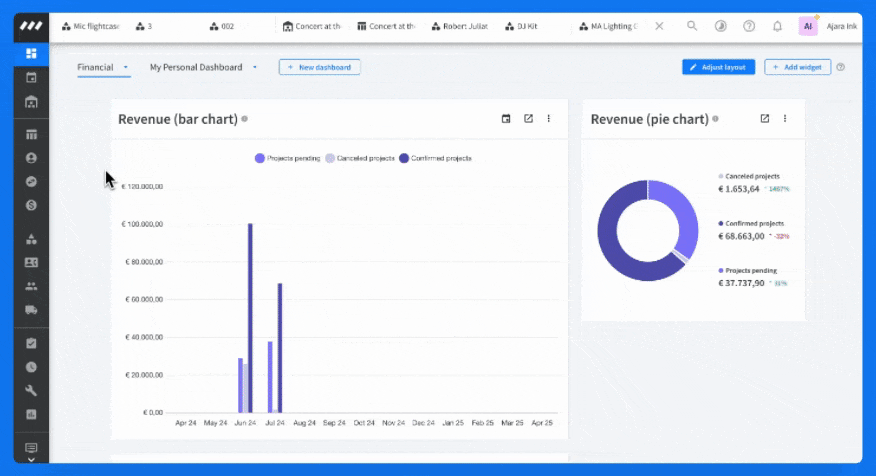This screenshot has height=476, width=876.
Task: Switch to the tab labeled 002
Action: click(x=222, y=26)
